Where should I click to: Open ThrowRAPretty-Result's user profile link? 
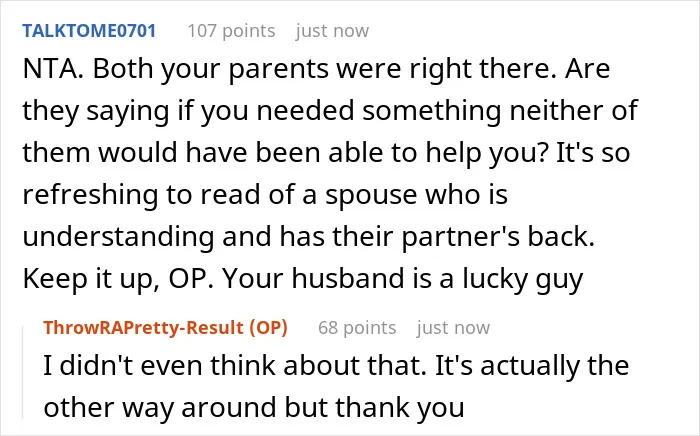[x=143, y=328]
